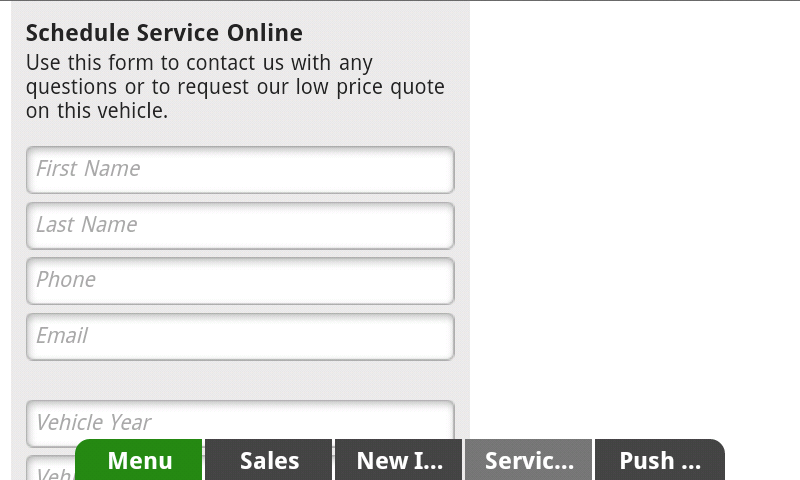
Task: Click into the Email field
Action: click(240, 337)
